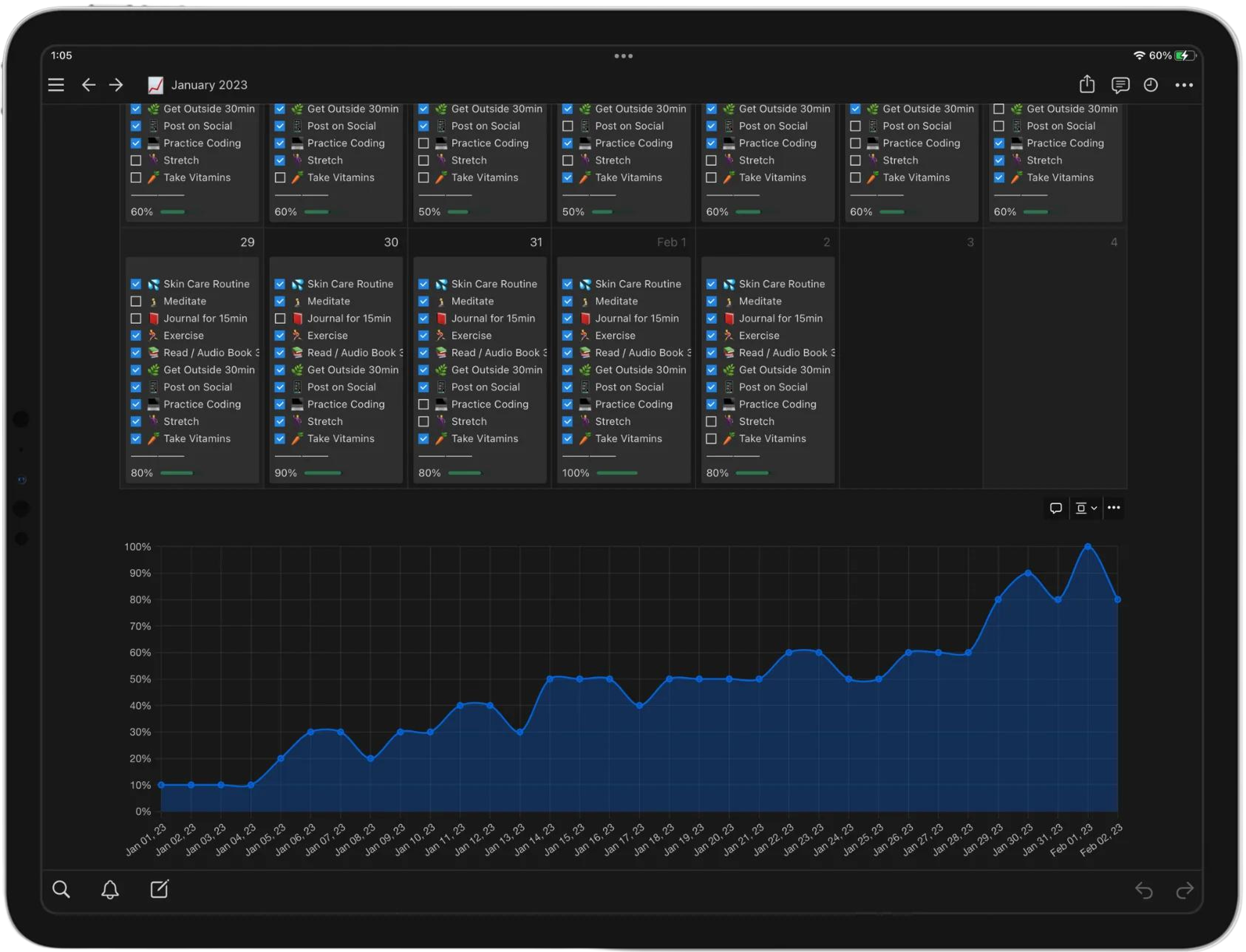The height and width of the screenshot is (952, 1246).
Task: Click the 1:05 clock in status bar
Action: click(61, 55)
